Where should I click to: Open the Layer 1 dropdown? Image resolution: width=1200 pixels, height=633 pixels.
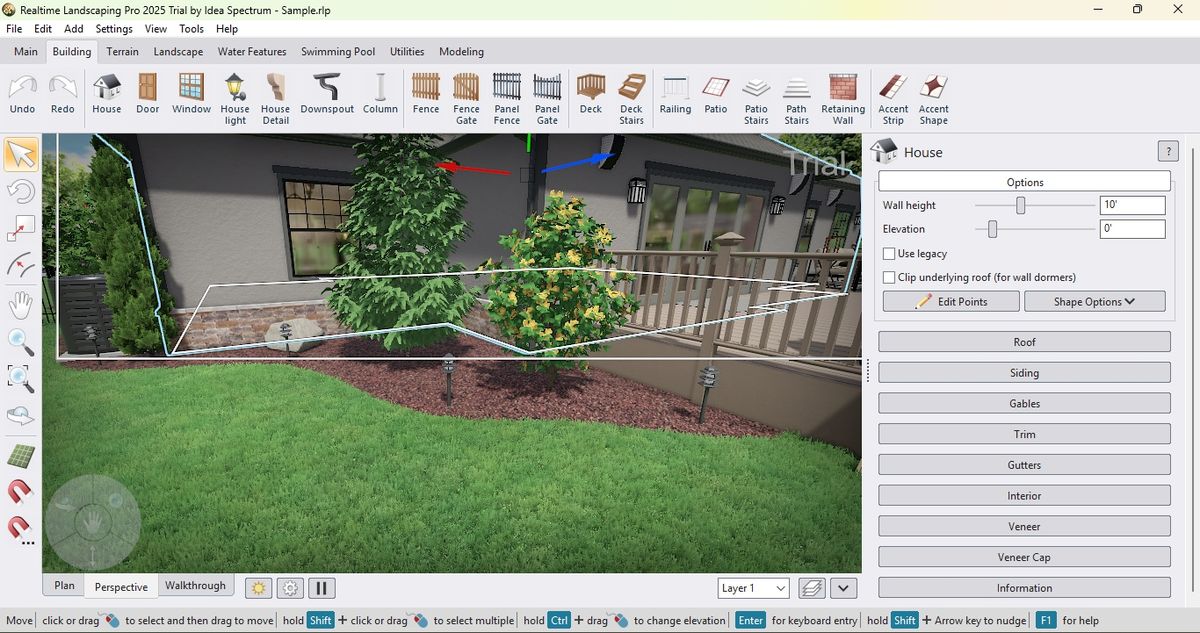click(x=753, y=588)
